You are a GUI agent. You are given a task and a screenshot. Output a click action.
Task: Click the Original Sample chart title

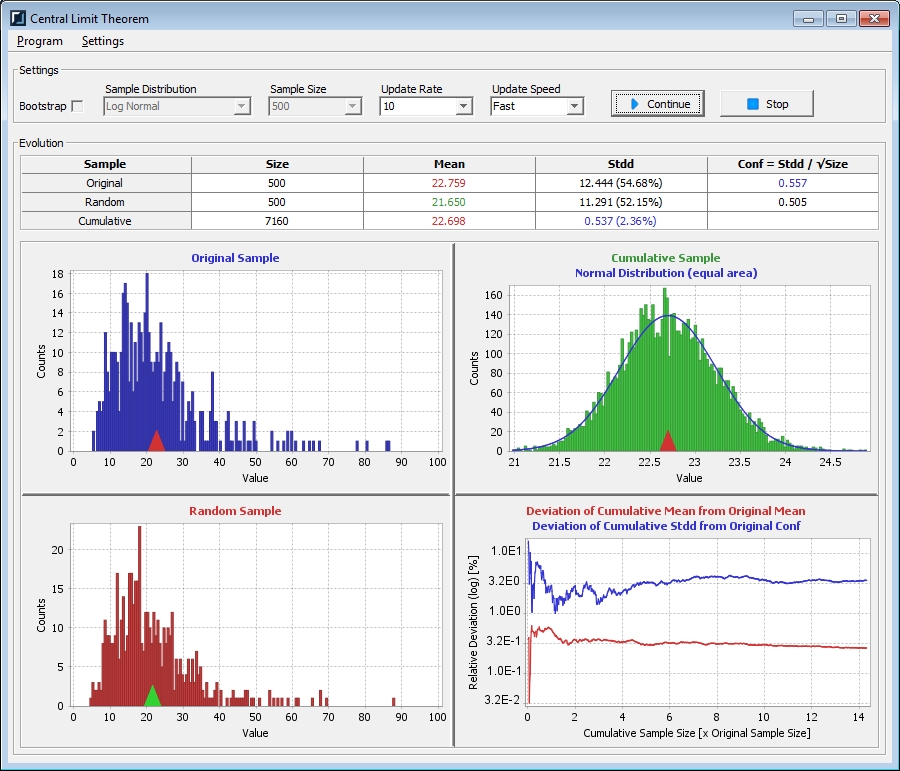[235, 258]
